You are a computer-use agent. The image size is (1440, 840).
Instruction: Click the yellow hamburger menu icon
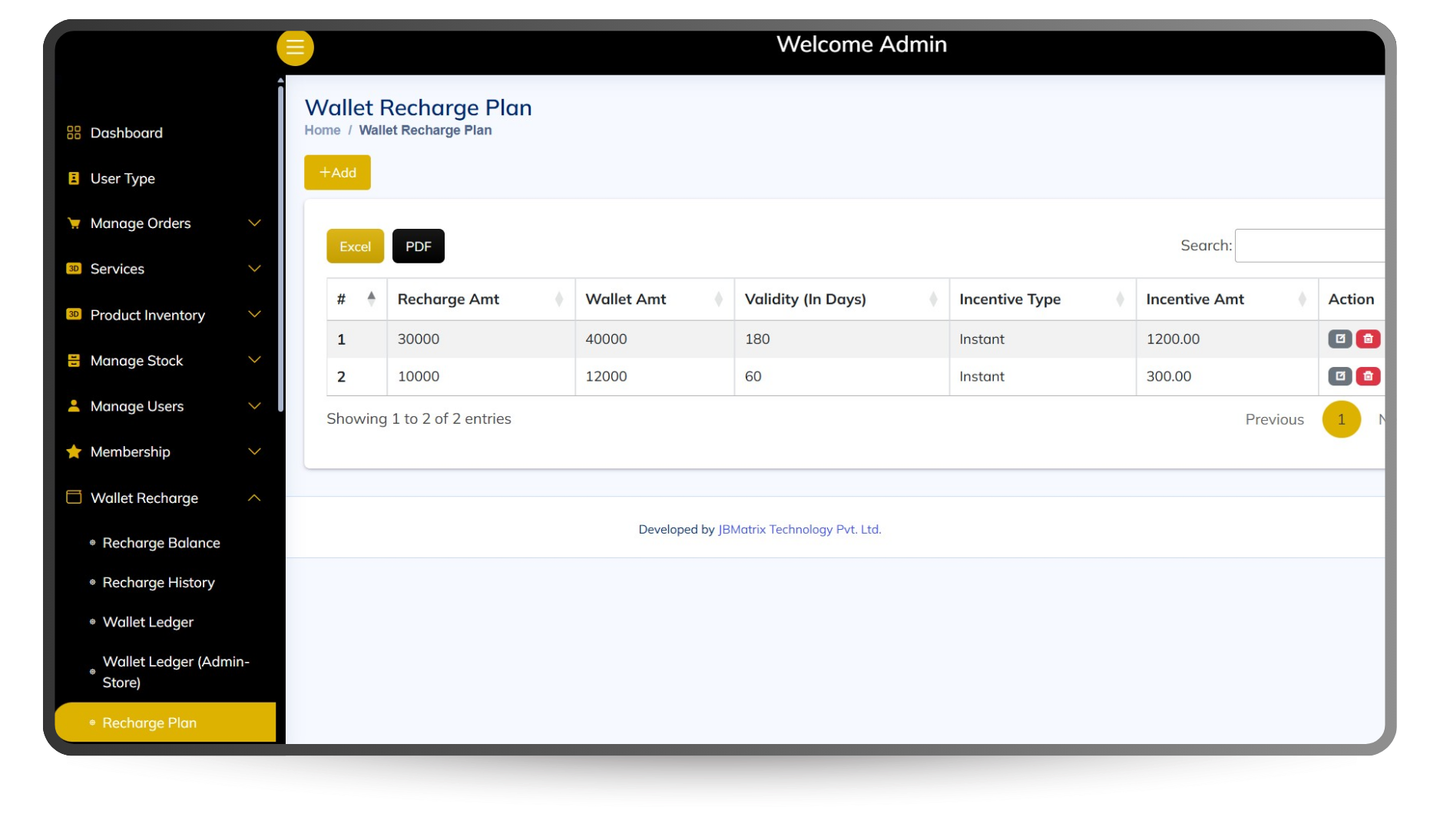pyautogui.click(x=295, y=48)
